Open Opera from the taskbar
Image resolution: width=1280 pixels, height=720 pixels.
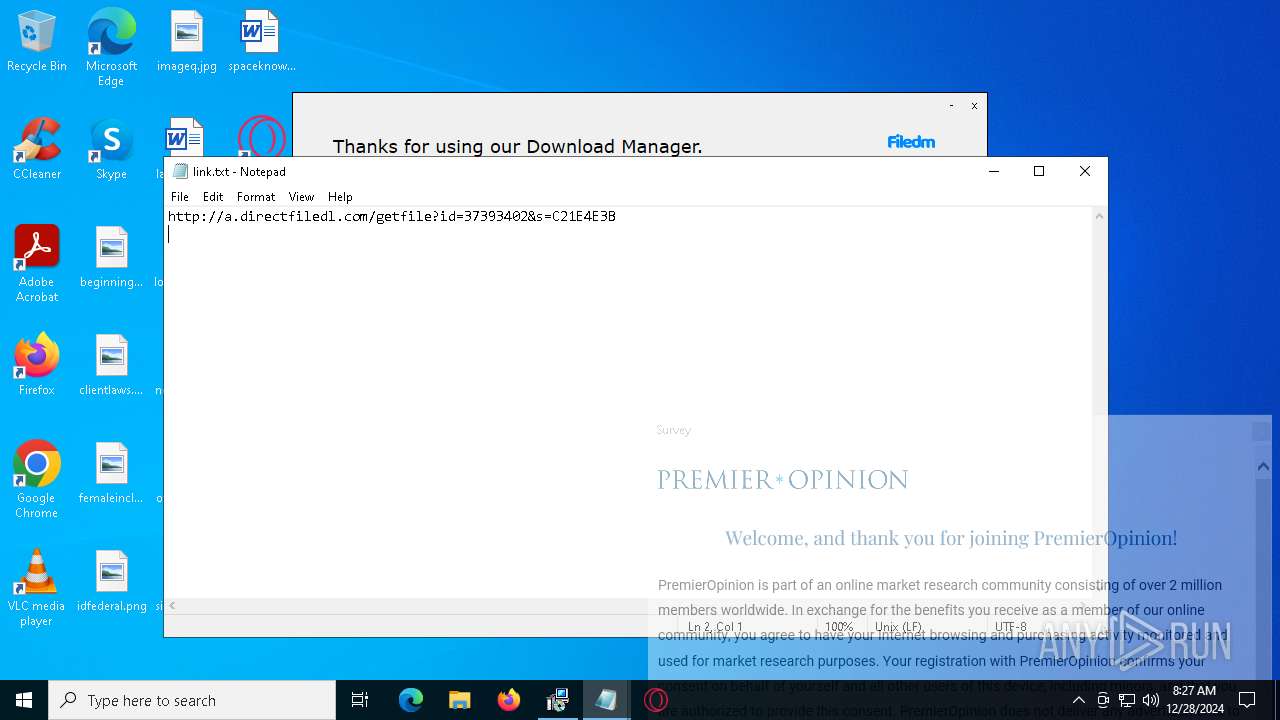click(x=656, y=700)
